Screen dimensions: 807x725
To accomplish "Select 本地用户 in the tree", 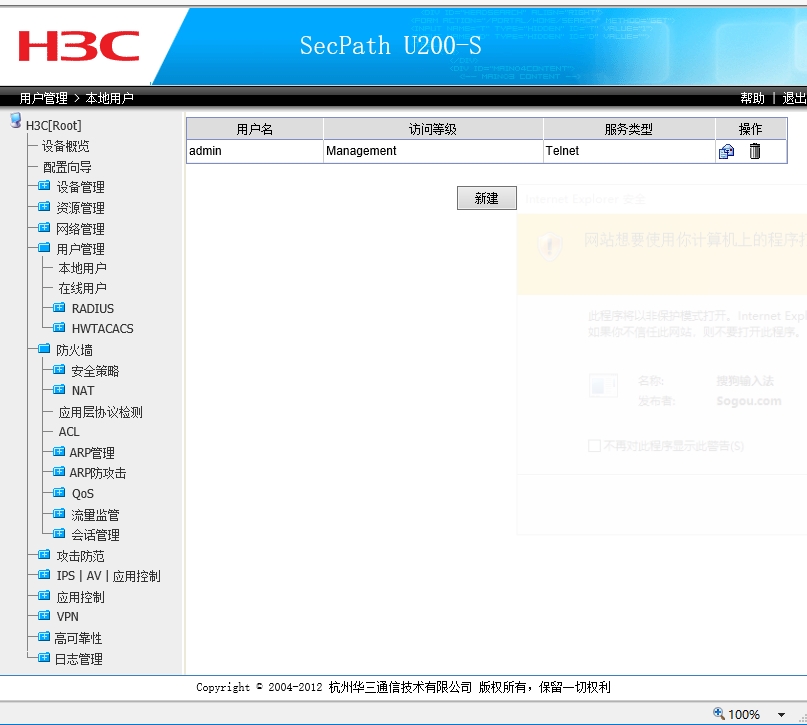I will 82,268.
